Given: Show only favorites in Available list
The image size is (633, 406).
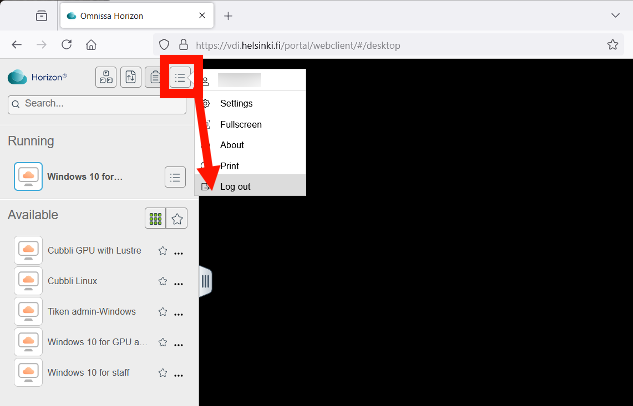Looking at the screenshot, I should (x=177, y=218).
